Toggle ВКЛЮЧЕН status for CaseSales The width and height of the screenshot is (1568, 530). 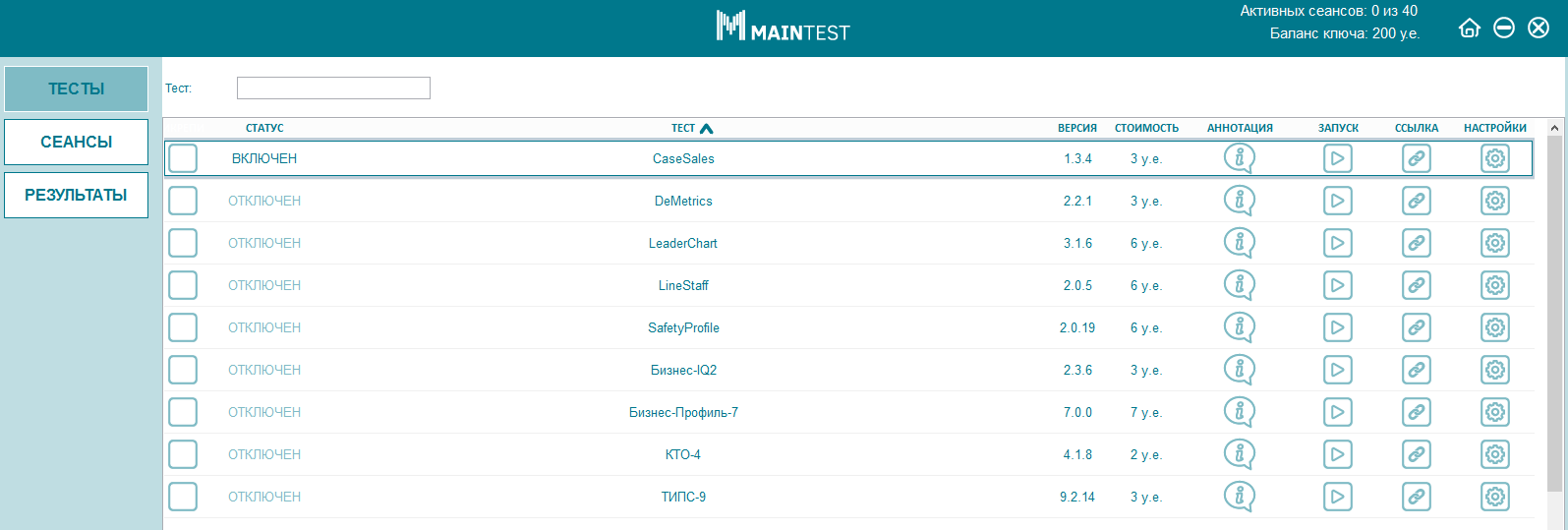[x=264, y=158]
